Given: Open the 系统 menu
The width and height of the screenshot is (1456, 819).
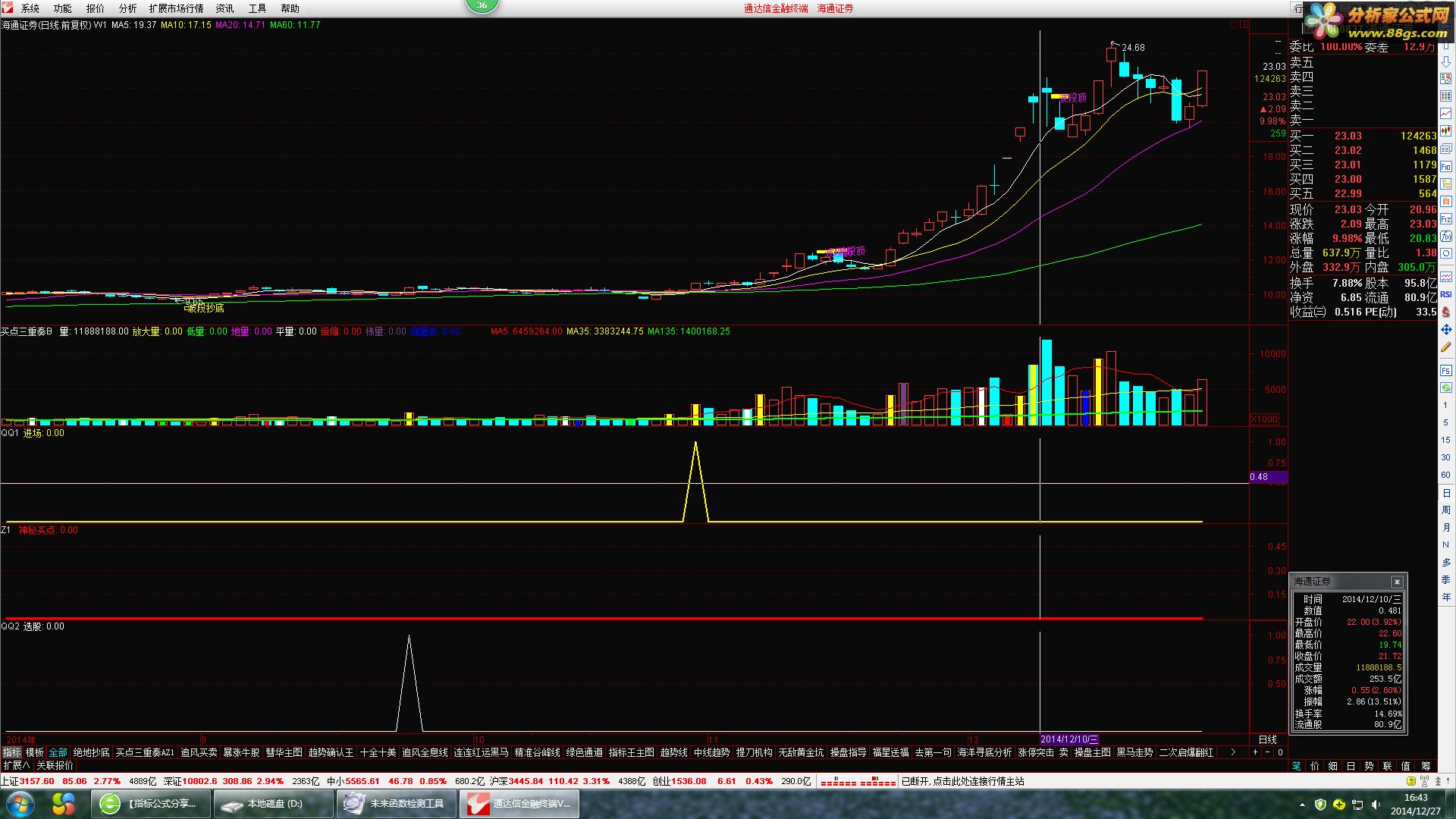Looking at the screenshot, I should (30, 8).
